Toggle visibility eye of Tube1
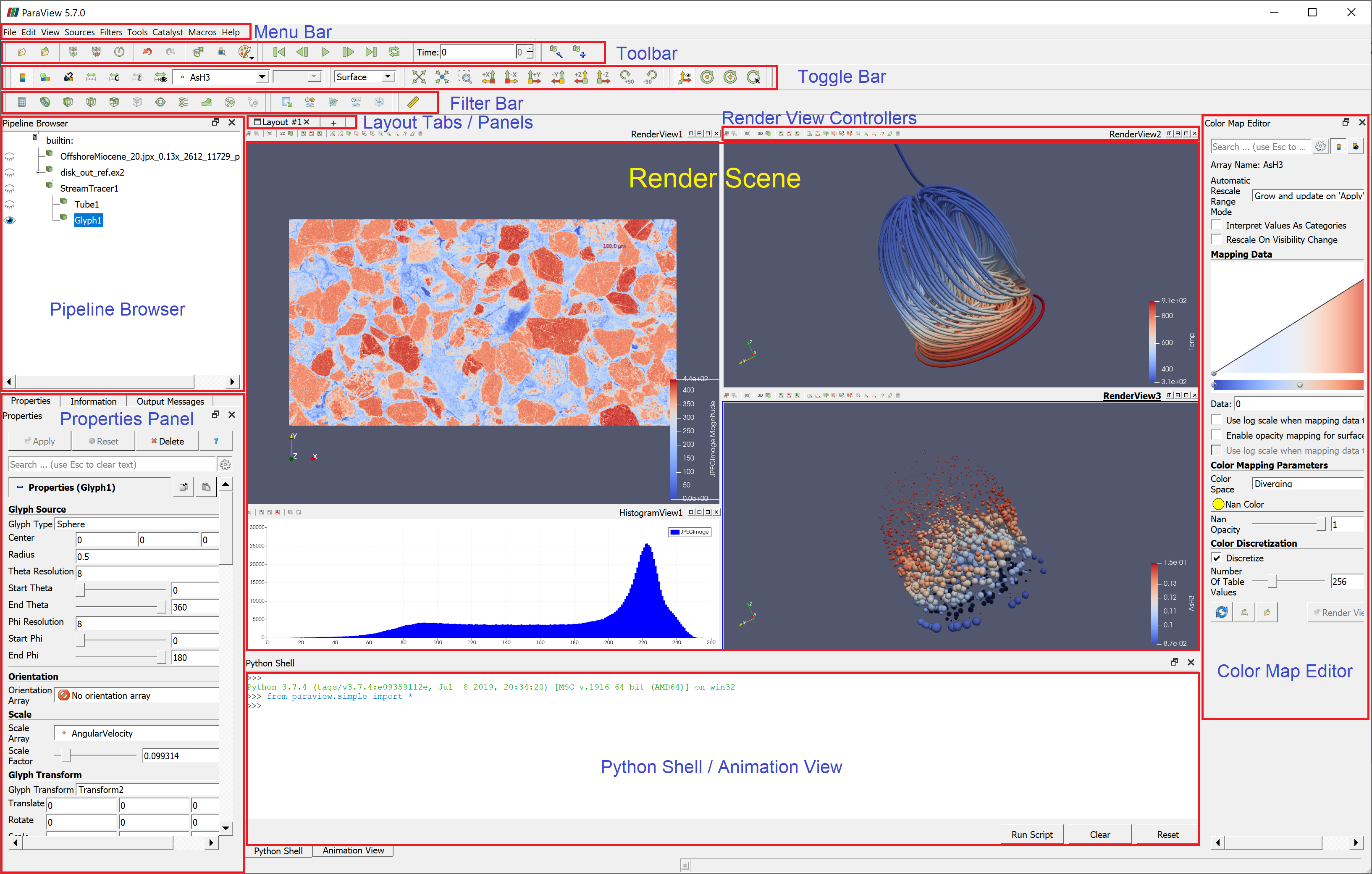The image size is (1372, 874). click(10, 204)
